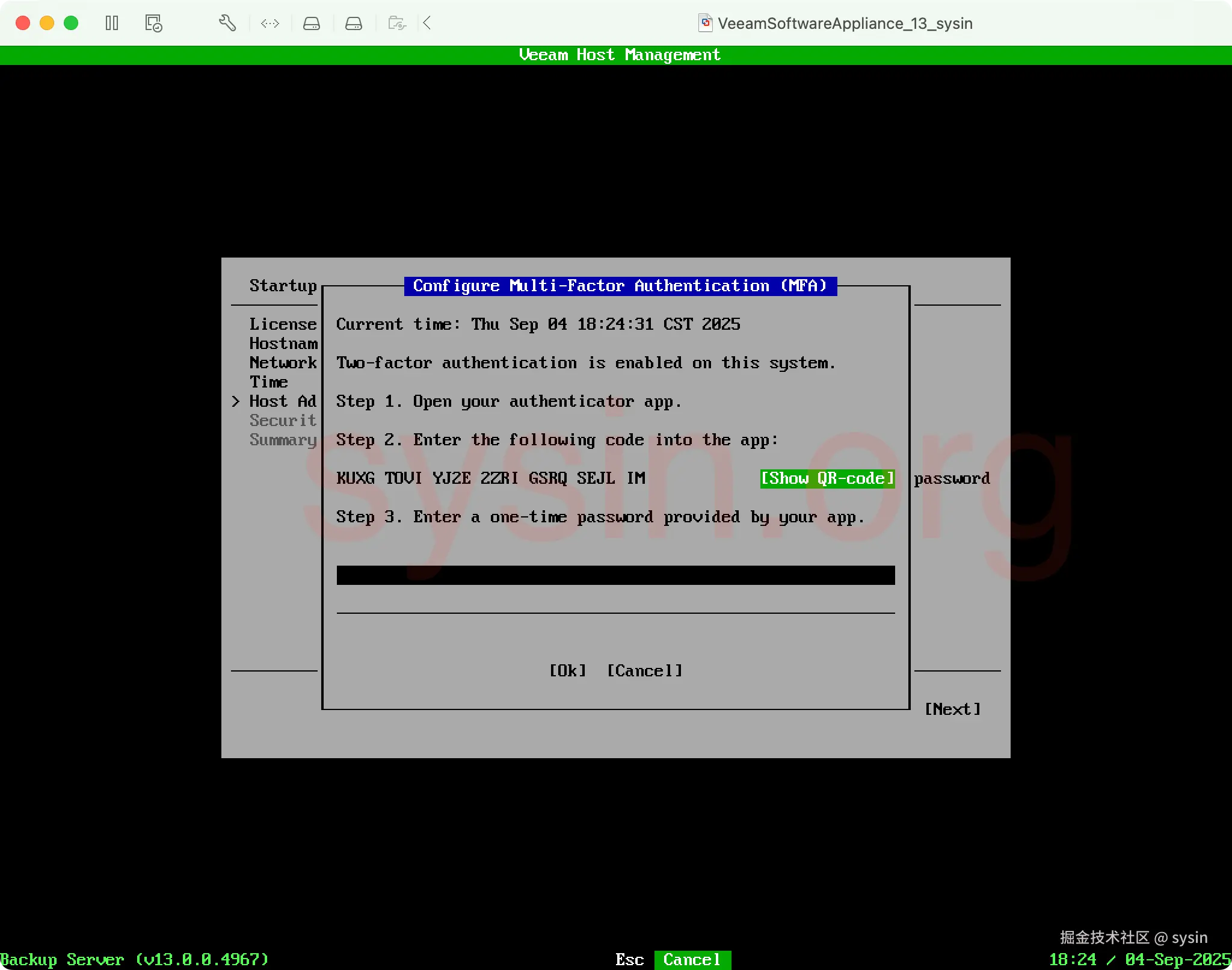Click the Next button

click(x=952, y=709)
